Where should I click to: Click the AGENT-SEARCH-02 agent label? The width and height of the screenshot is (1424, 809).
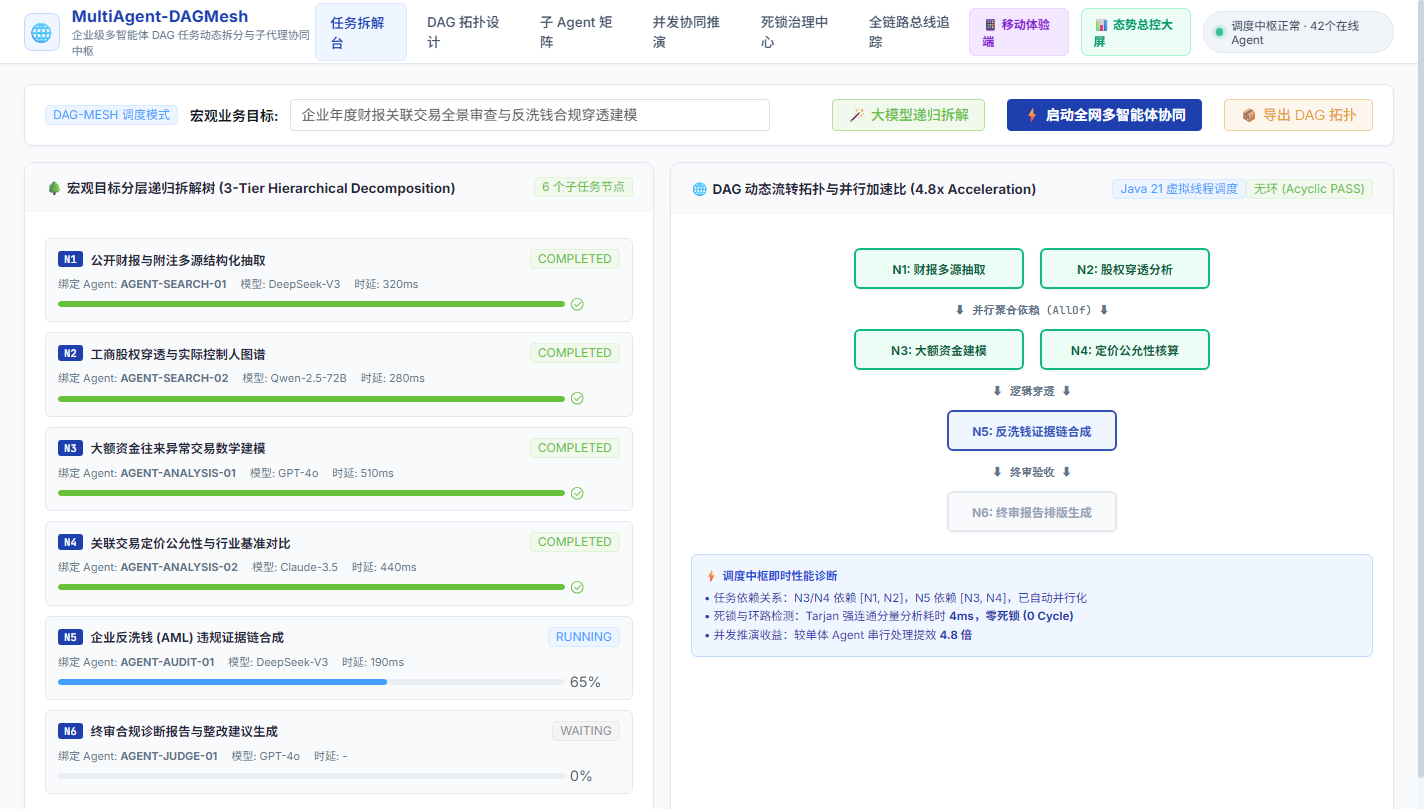click(x=174, y=378)
